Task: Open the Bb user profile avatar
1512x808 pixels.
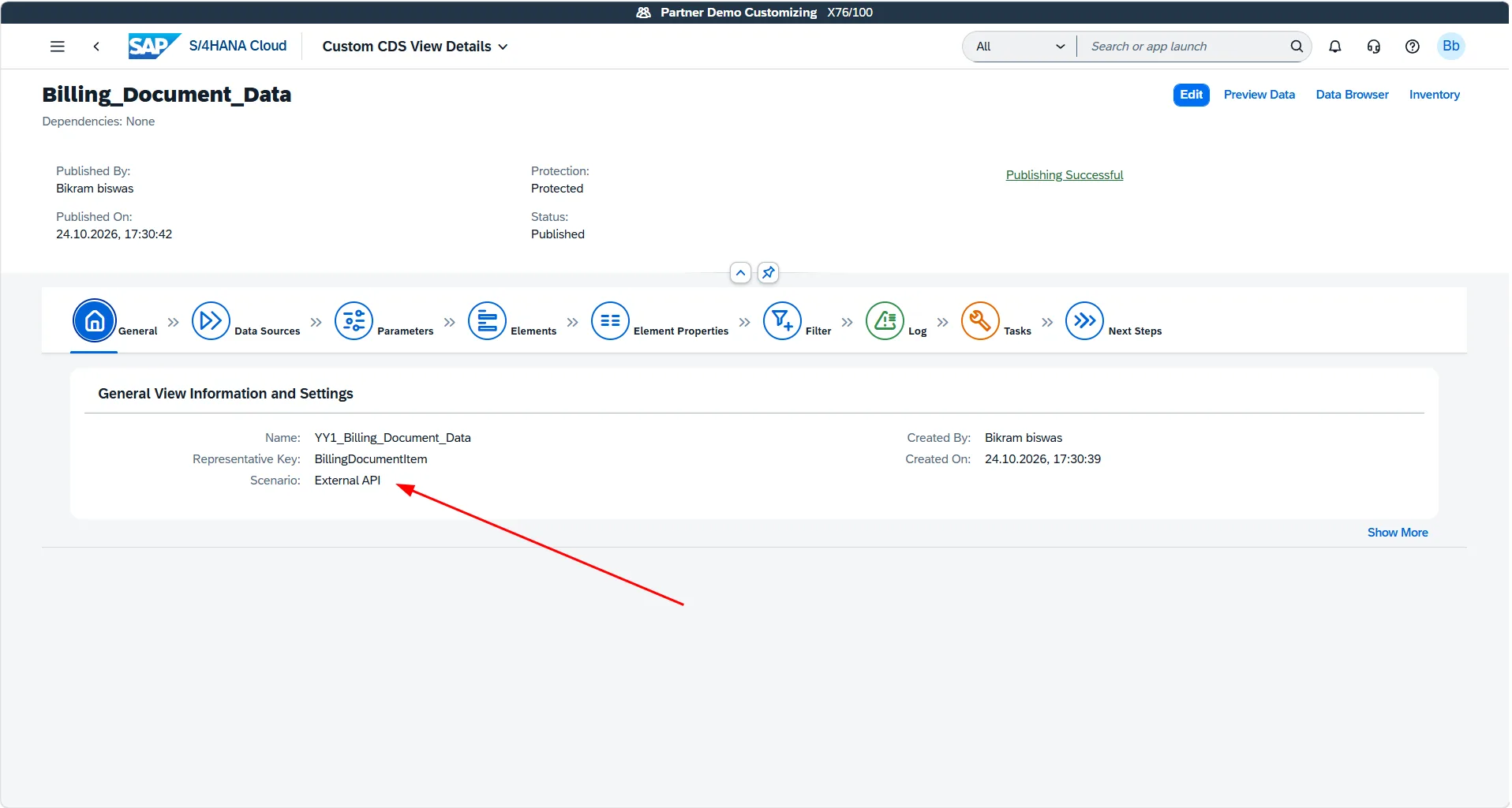Action: tap(1450, 47)
